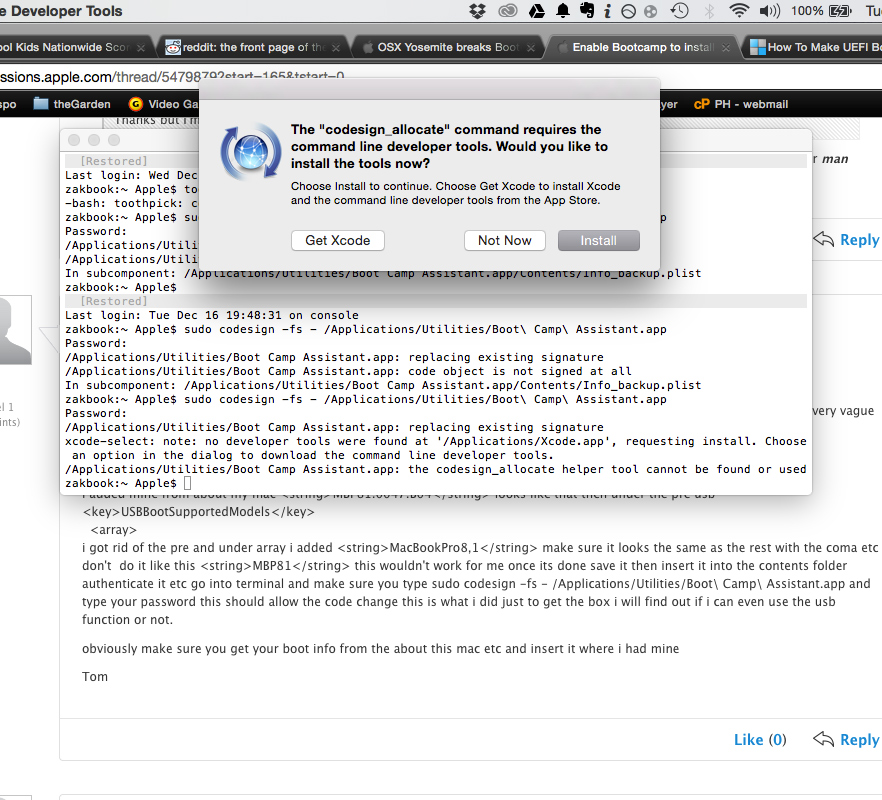
Task: Click the 100% battery percentage text
Action: click(x=807, y=11)
